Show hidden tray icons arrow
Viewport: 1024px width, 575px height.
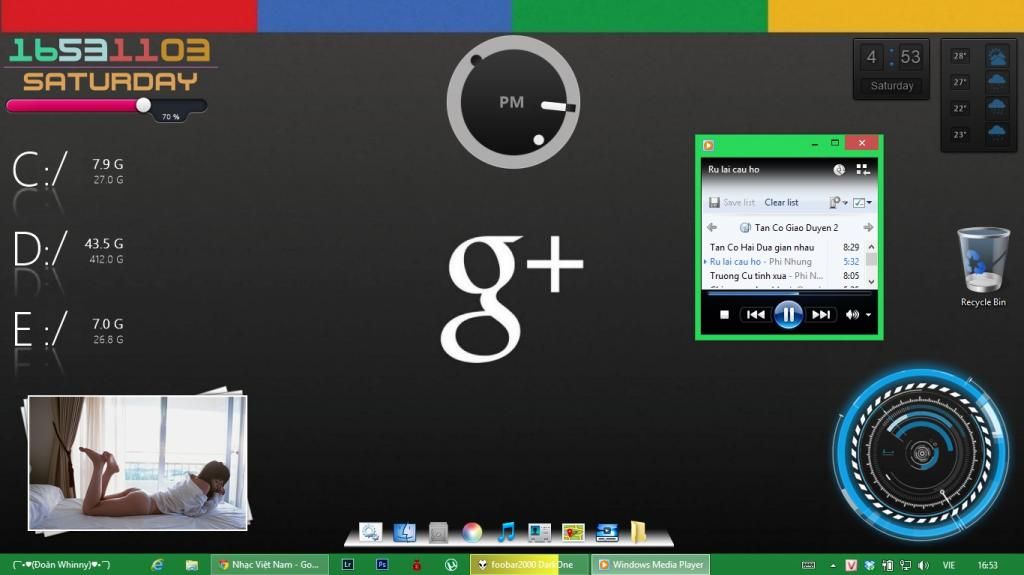(833, 565)
